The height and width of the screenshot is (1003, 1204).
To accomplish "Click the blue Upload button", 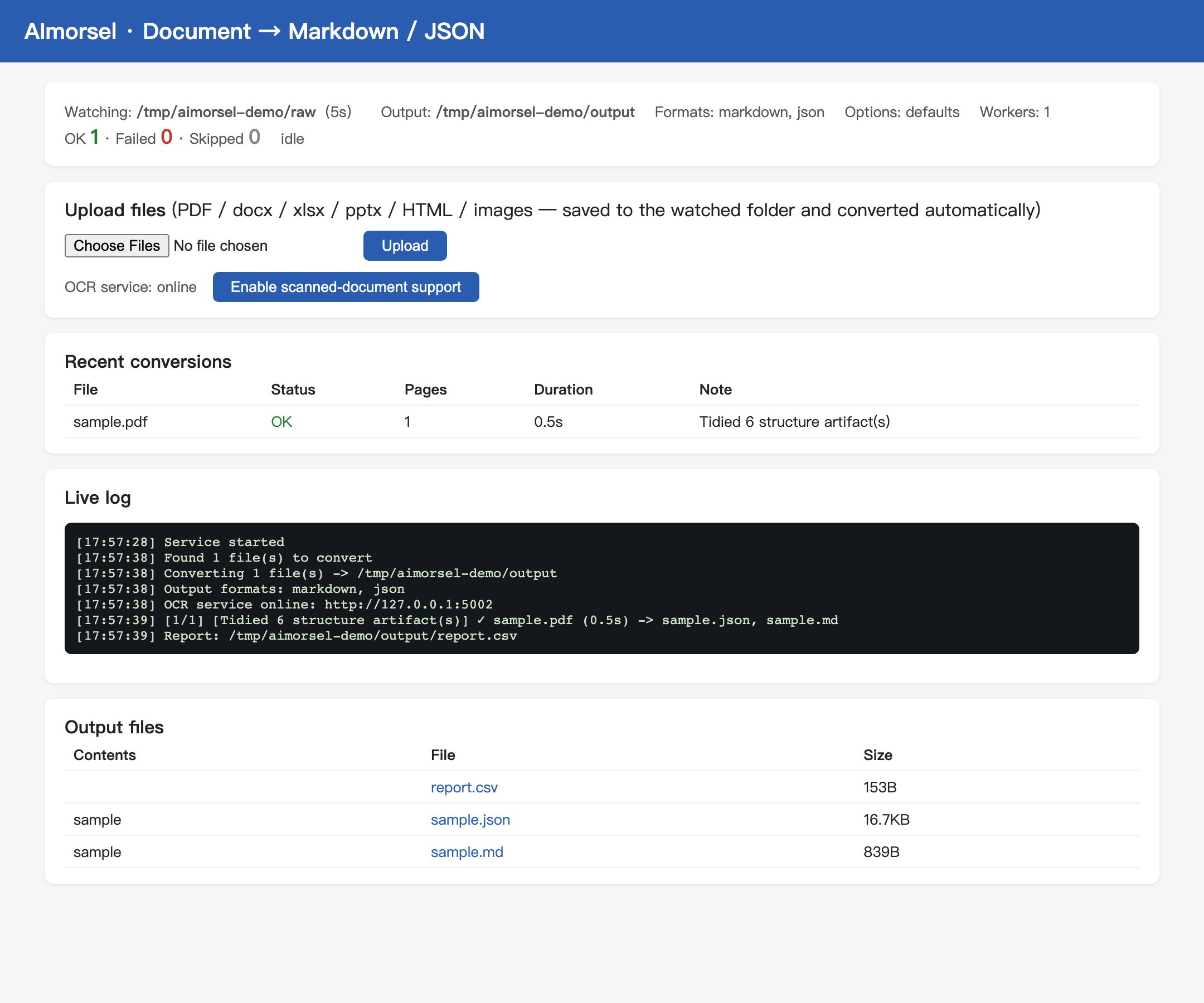I will coord(405,246).
